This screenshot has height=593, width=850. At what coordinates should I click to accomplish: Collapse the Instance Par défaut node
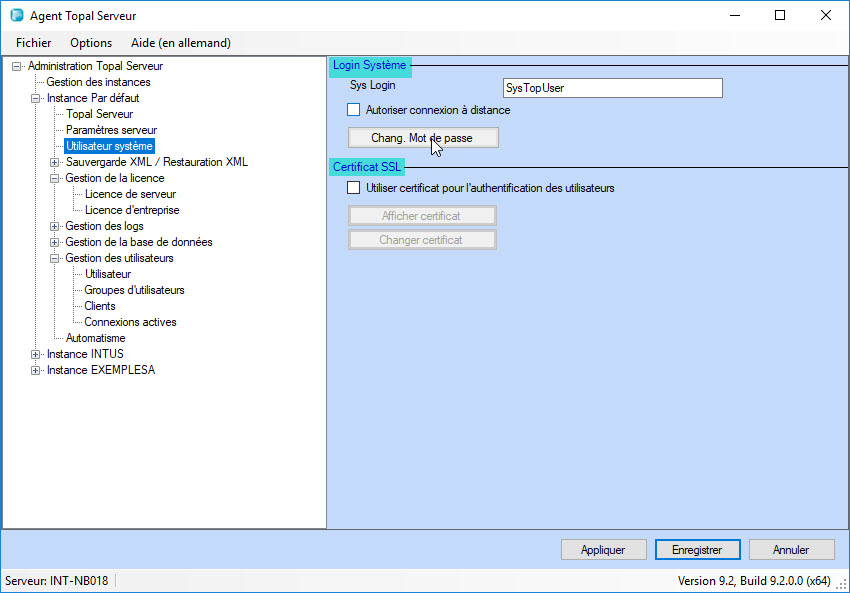(36, 98)
